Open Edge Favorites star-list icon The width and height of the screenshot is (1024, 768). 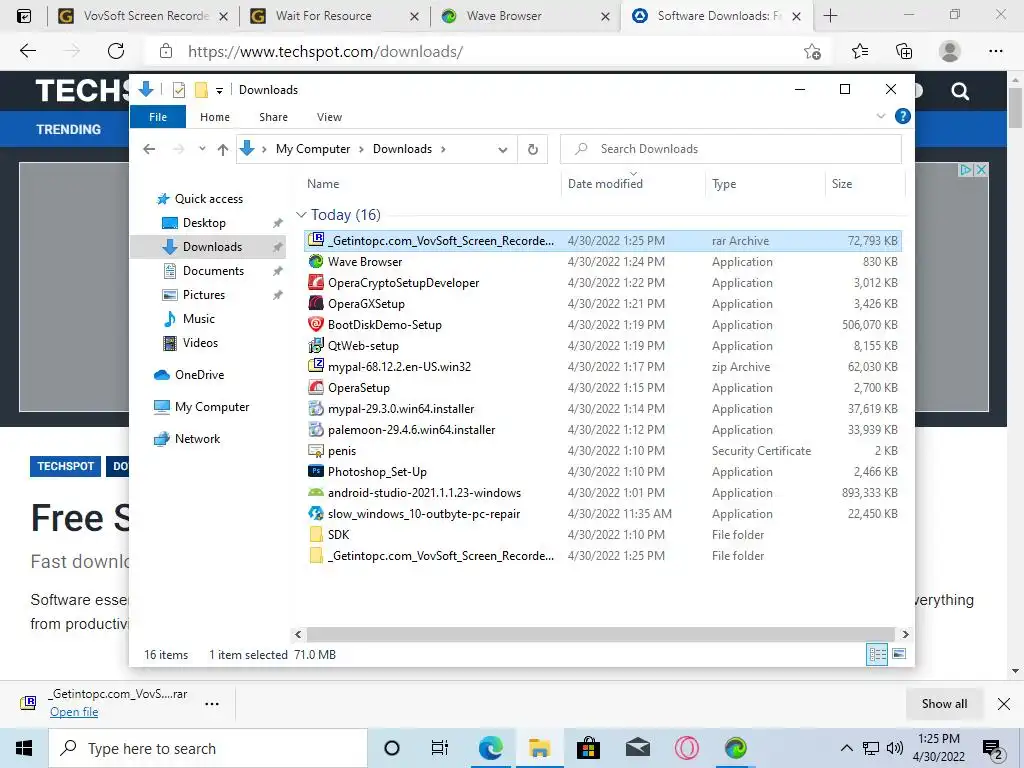[x=860, y=52]
